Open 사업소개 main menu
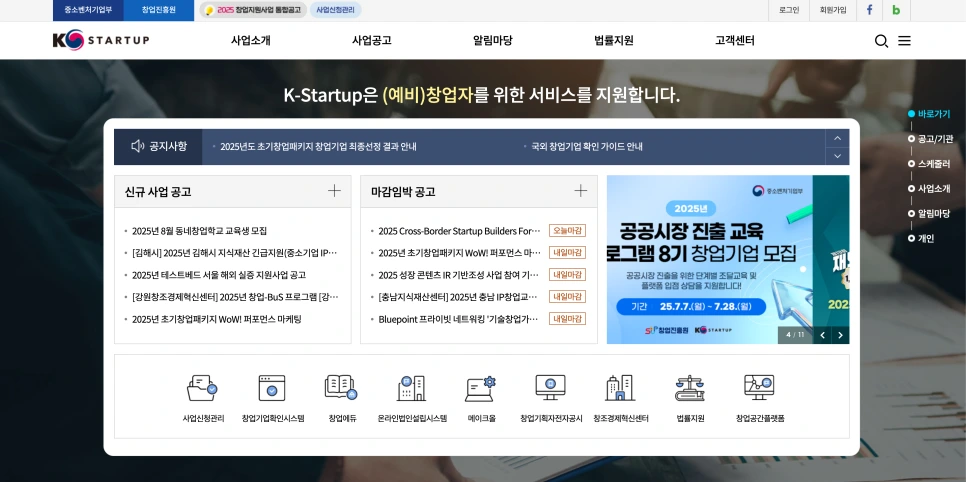Image resolution: width=966 pixels, height=482 pixels. (x=251, y=41)
